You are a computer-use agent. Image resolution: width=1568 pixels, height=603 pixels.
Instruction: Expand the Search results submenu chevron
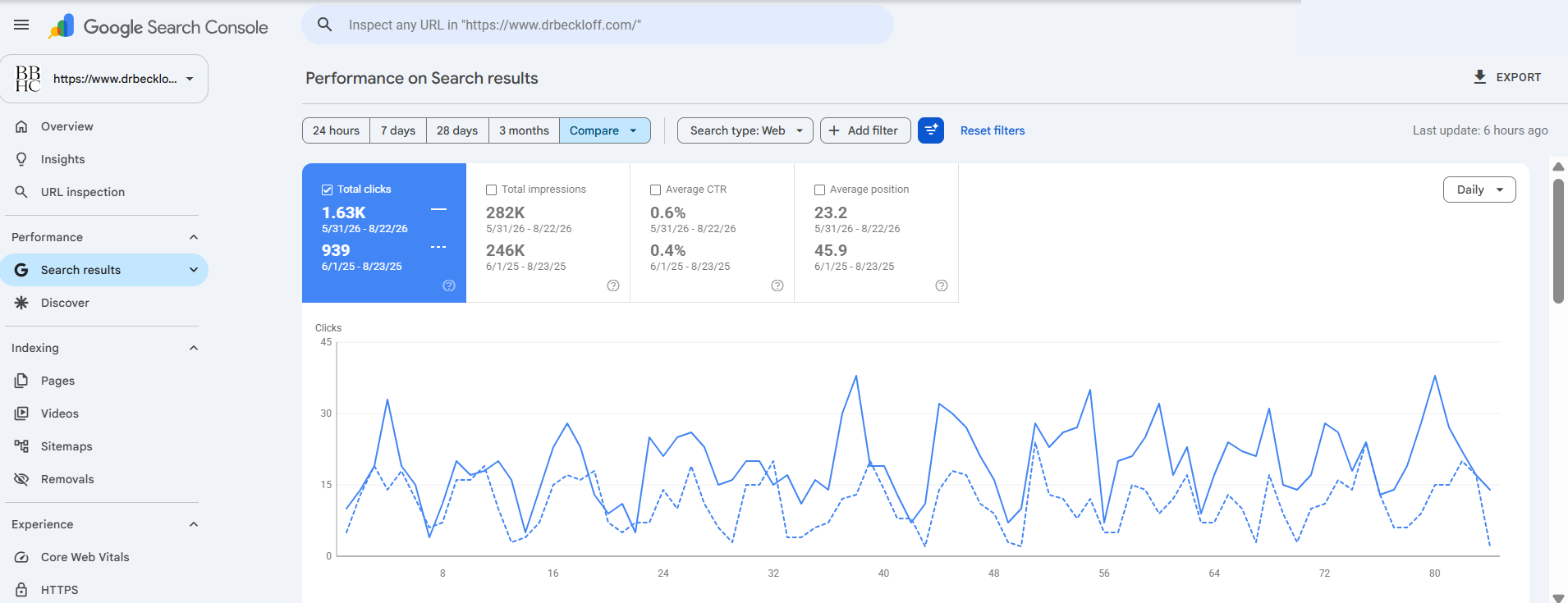click(194, 270)
